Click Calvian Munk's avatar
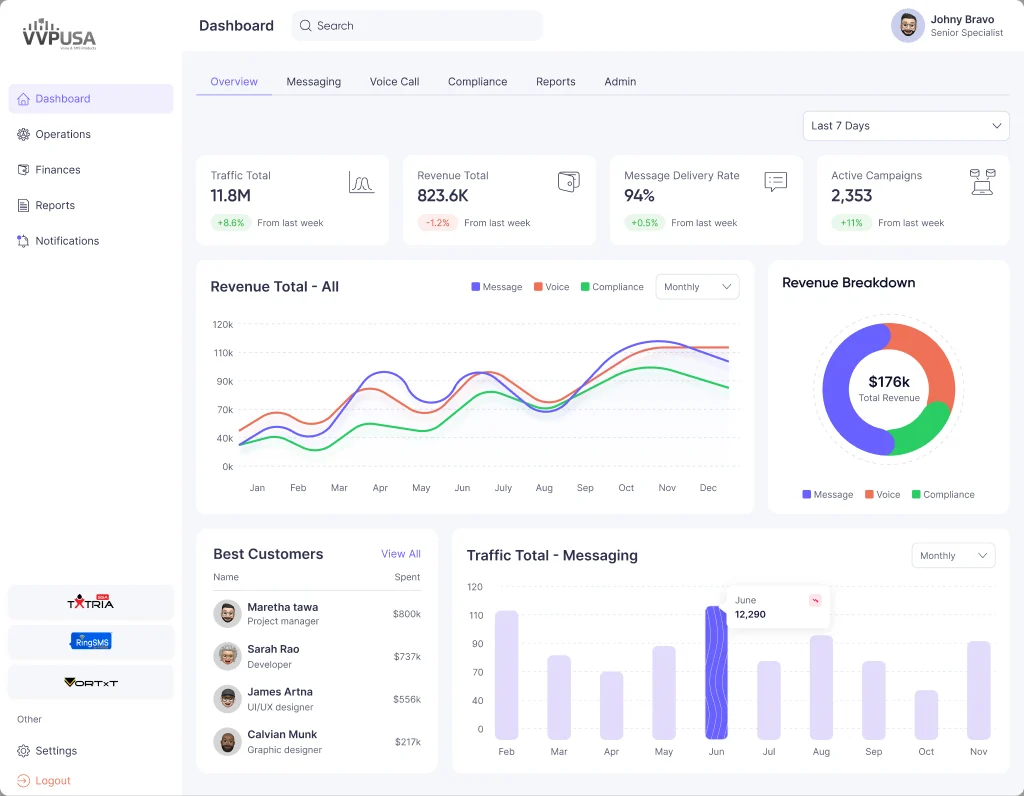1024x796 pixels. click(227, 742)
